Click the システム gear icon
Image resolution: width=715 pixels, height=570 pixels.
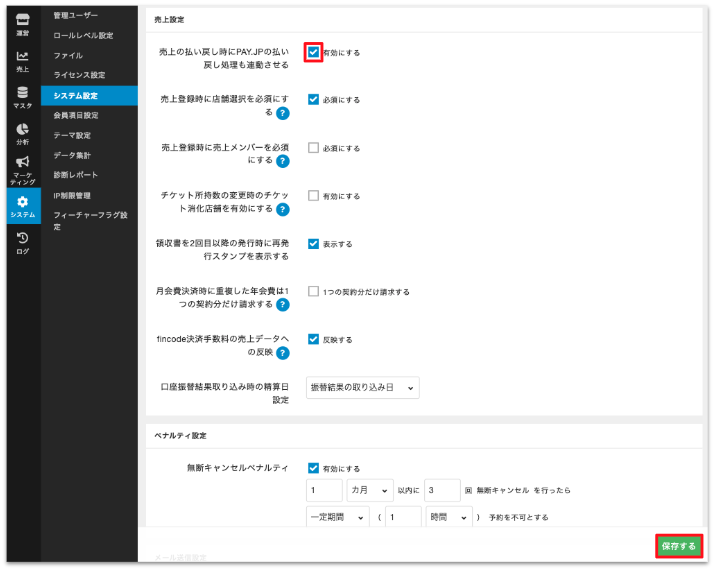(23, 206)
